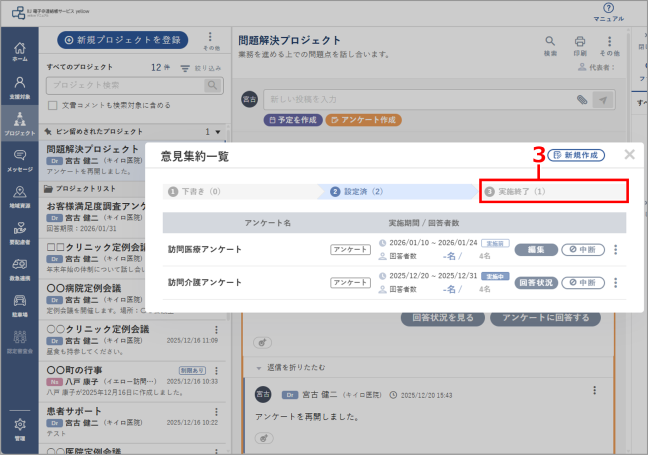
Task: Open more options for 訪問医療アンケート row
Action: pyautogui.click(x=615, y=250)
